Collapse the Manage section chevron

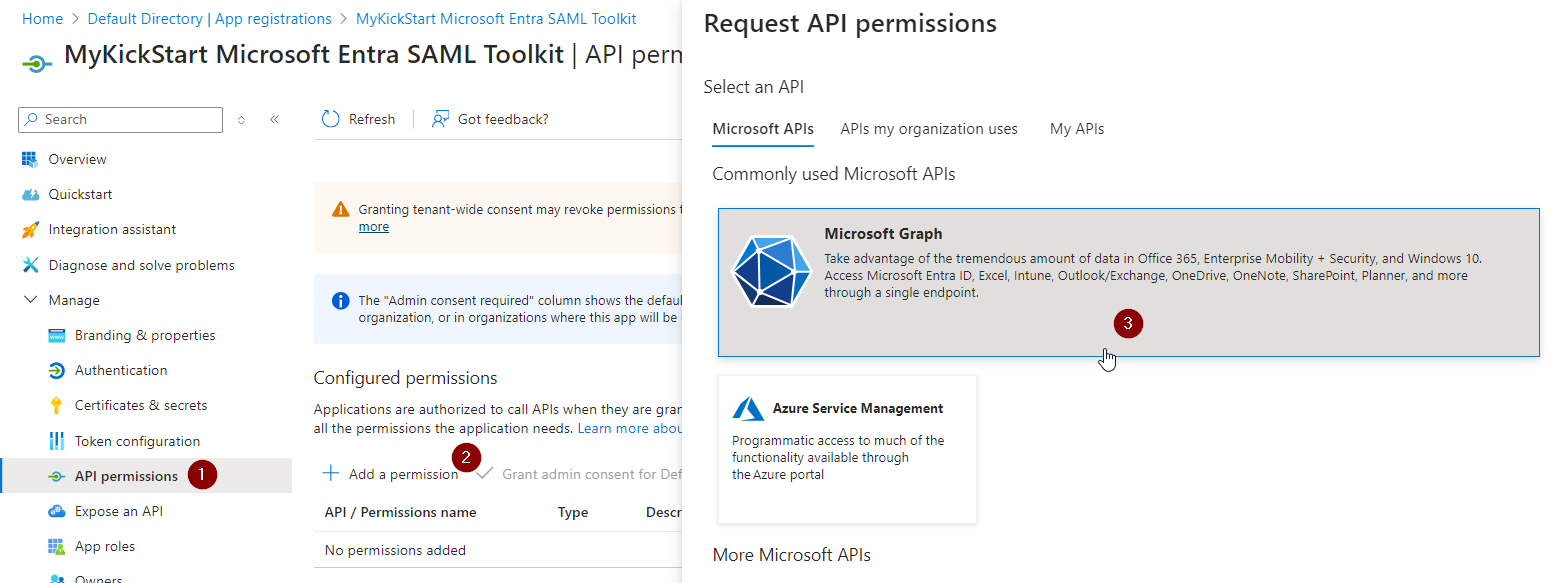[30, 300]
